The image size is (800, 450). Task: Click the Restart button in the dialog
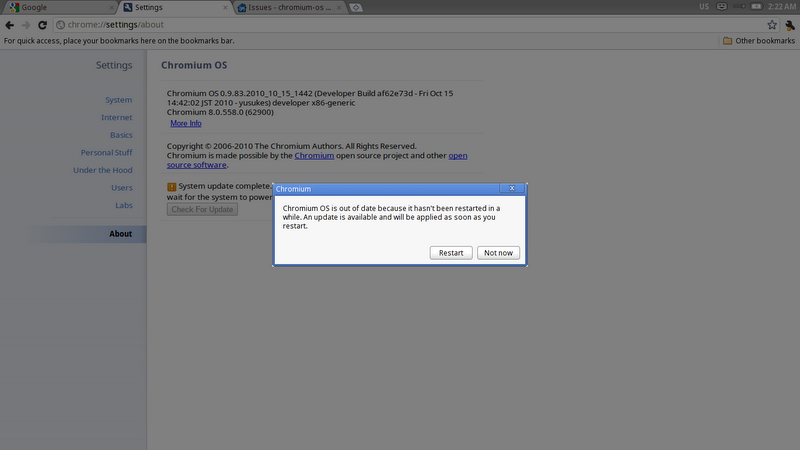coord(451,253)
